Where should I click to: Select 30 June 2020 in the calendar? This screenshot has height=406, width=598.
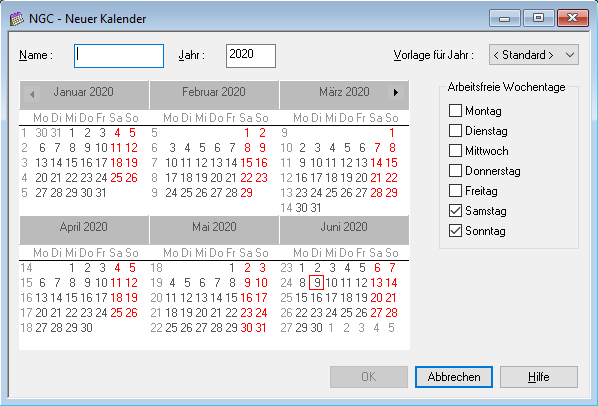(x=316, y=328)
